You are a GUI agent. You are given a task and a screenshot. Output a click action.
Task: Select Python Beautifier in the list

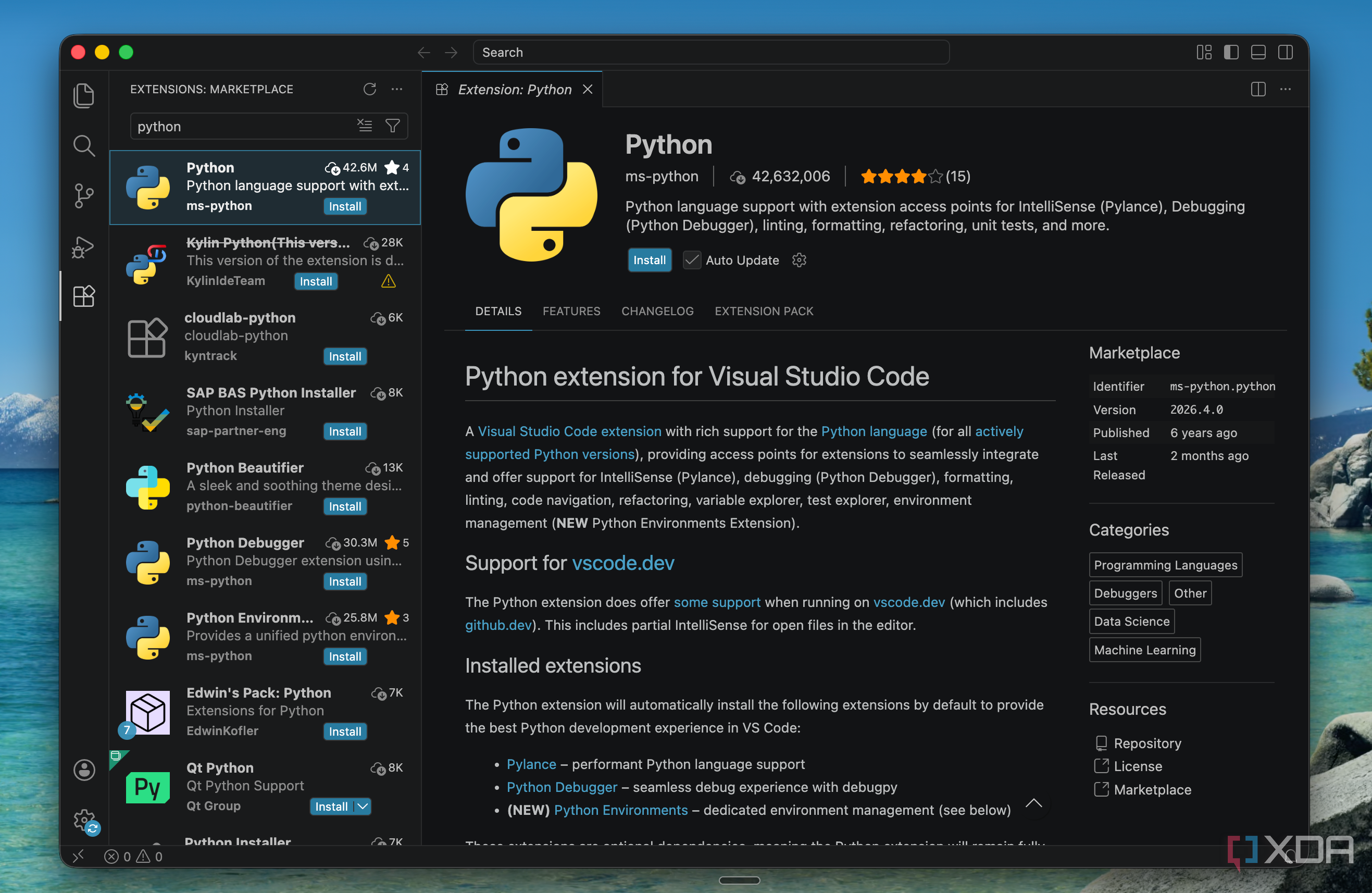(265, 487)
